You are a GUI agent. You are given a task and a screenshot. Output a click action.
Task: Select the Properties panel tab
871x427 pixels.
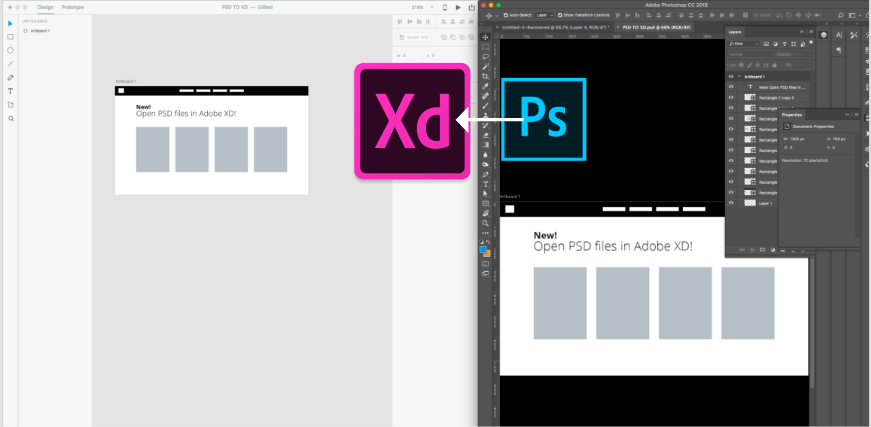point(792,115)
